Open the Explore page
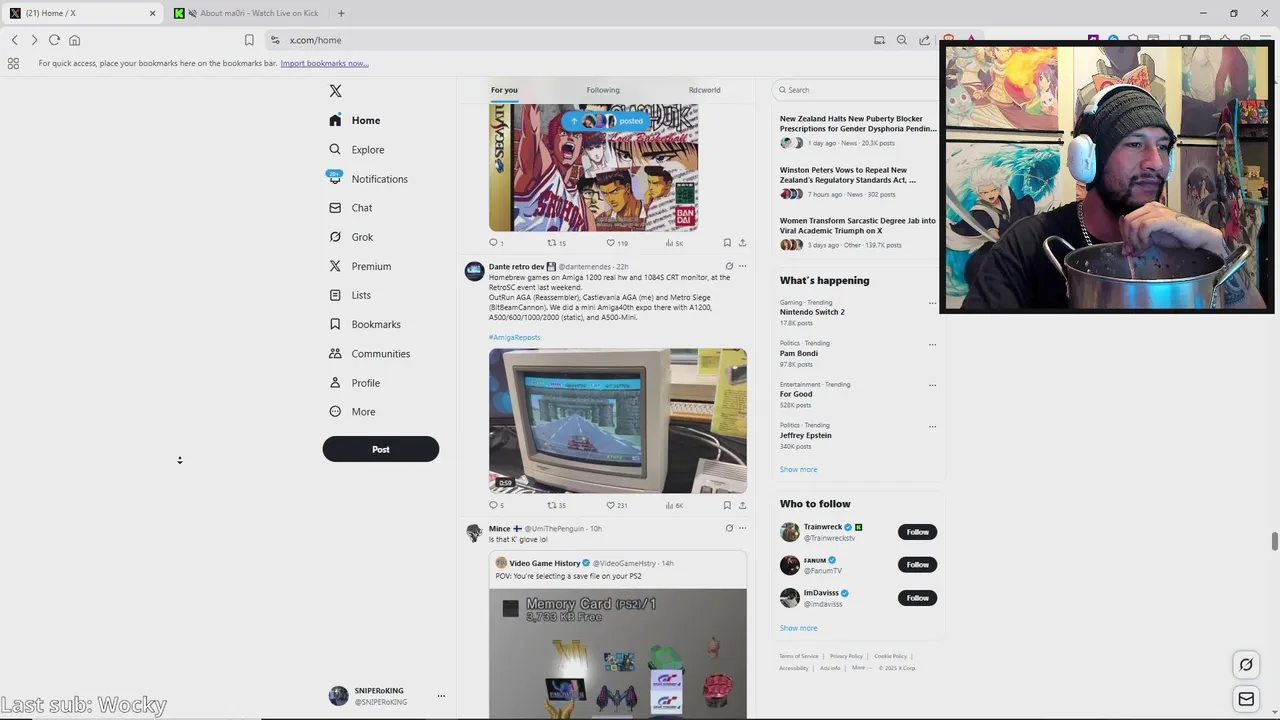The width and height of the screenshot is (1280, 720). click(357, 150)
